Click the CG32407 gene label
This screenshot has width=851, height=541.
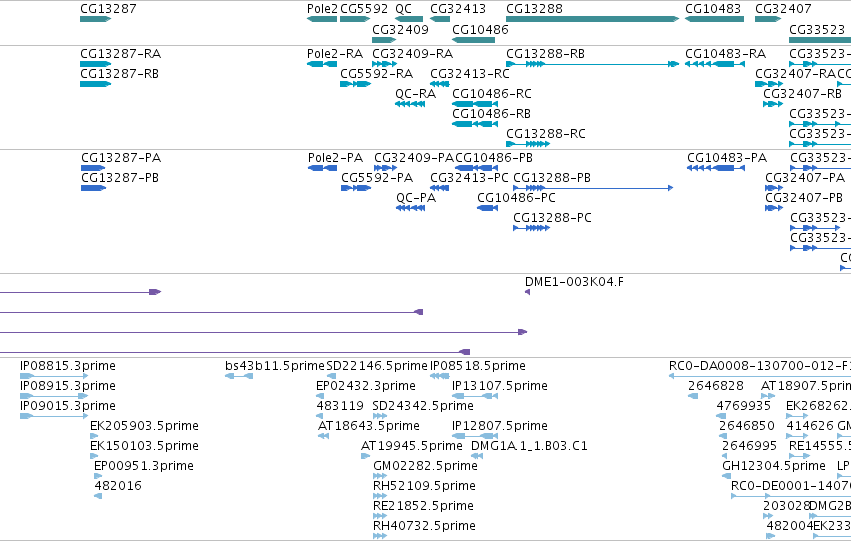point(783,9)
